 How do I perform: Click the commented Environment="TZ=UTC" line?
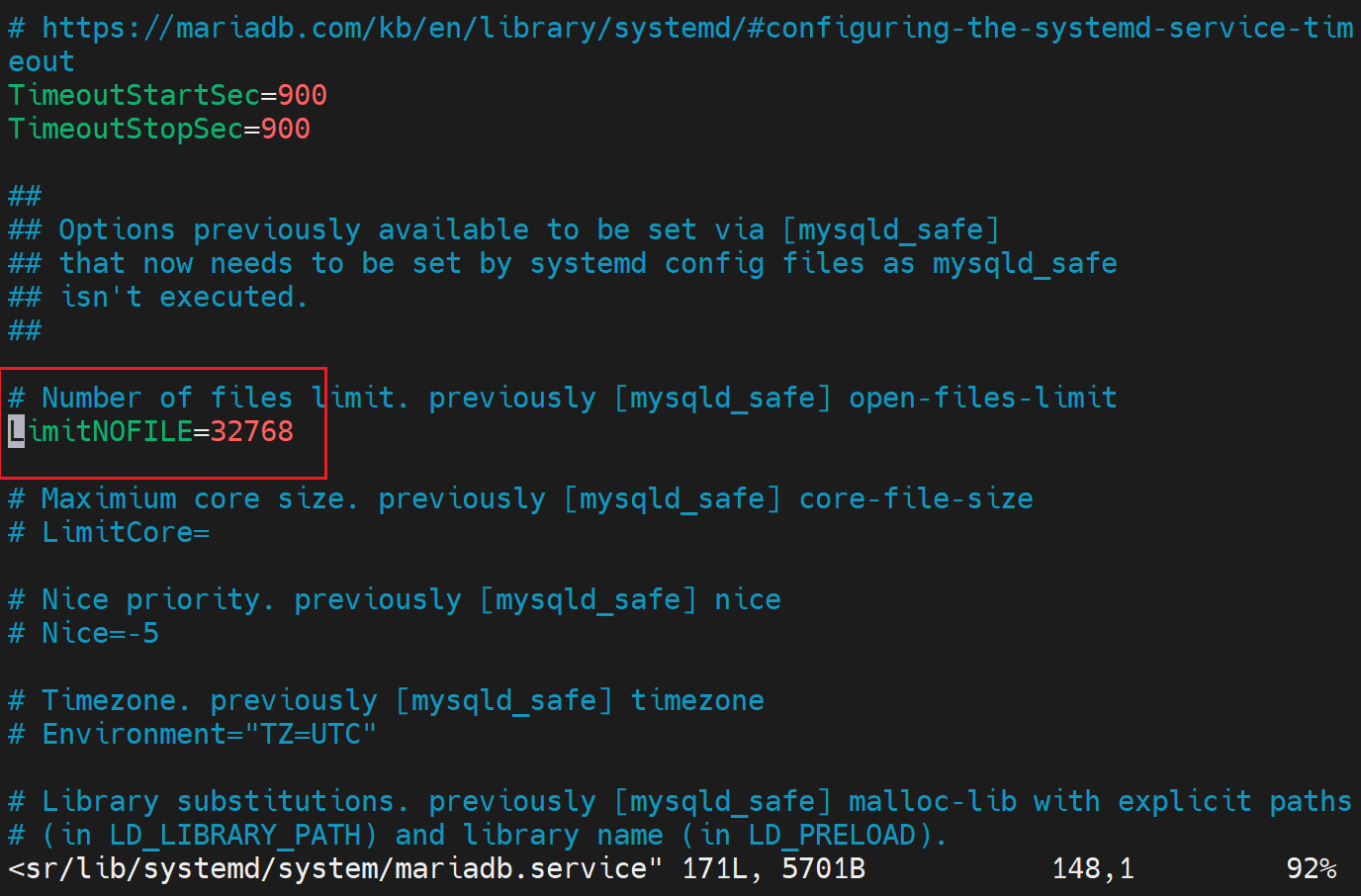coord(193,734)
